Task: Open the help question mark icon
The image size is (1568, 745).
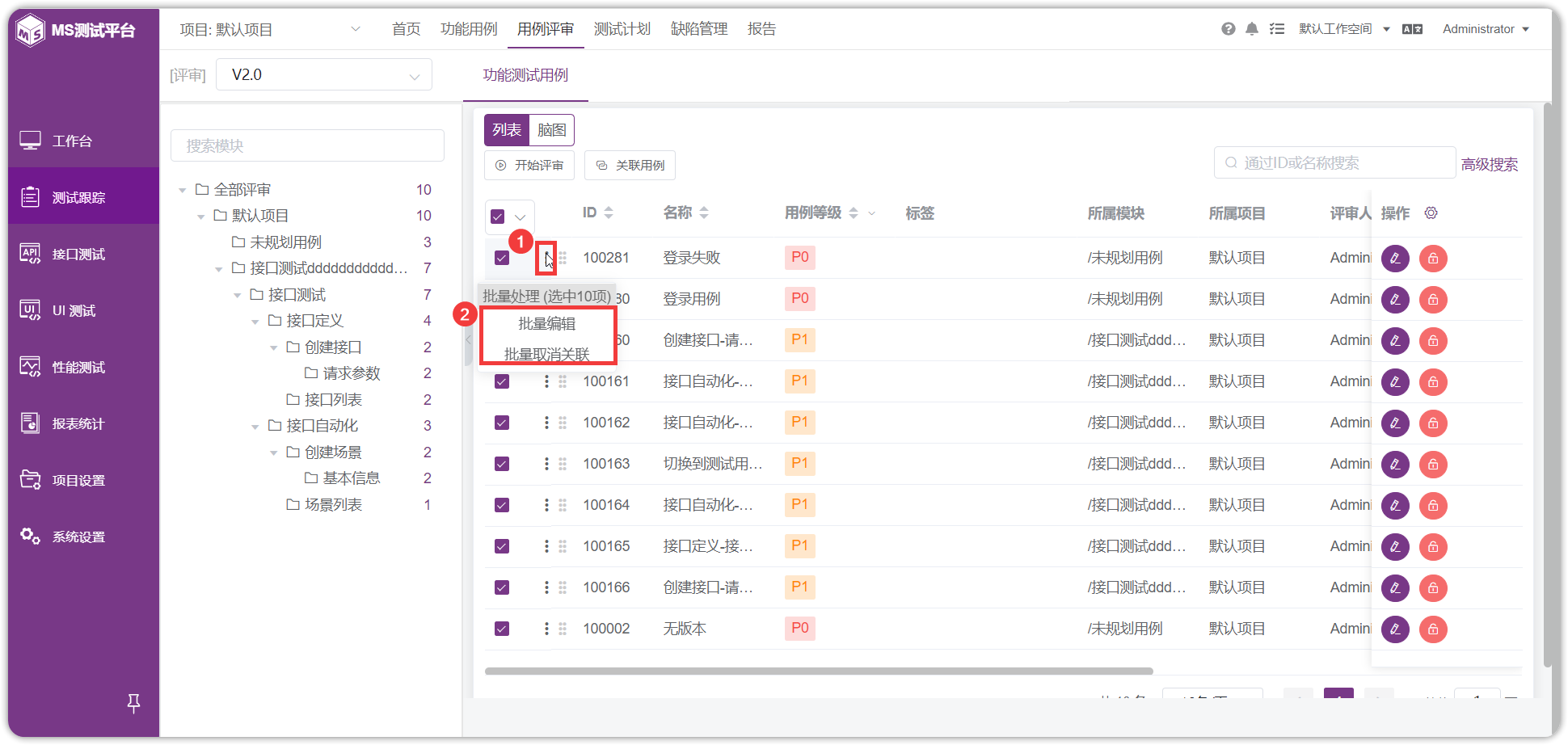Action: tap(1229, 29)
